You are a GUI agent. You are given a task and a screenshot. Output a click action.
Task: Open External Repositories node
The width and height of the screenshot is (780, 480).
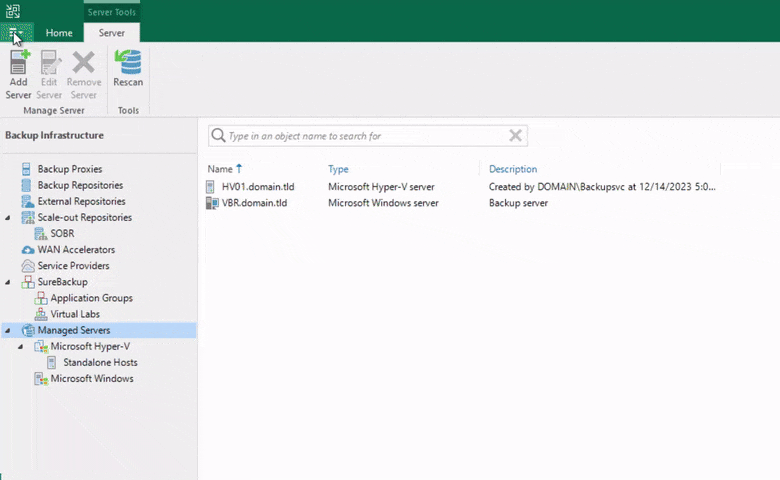(x=82, y=201)
